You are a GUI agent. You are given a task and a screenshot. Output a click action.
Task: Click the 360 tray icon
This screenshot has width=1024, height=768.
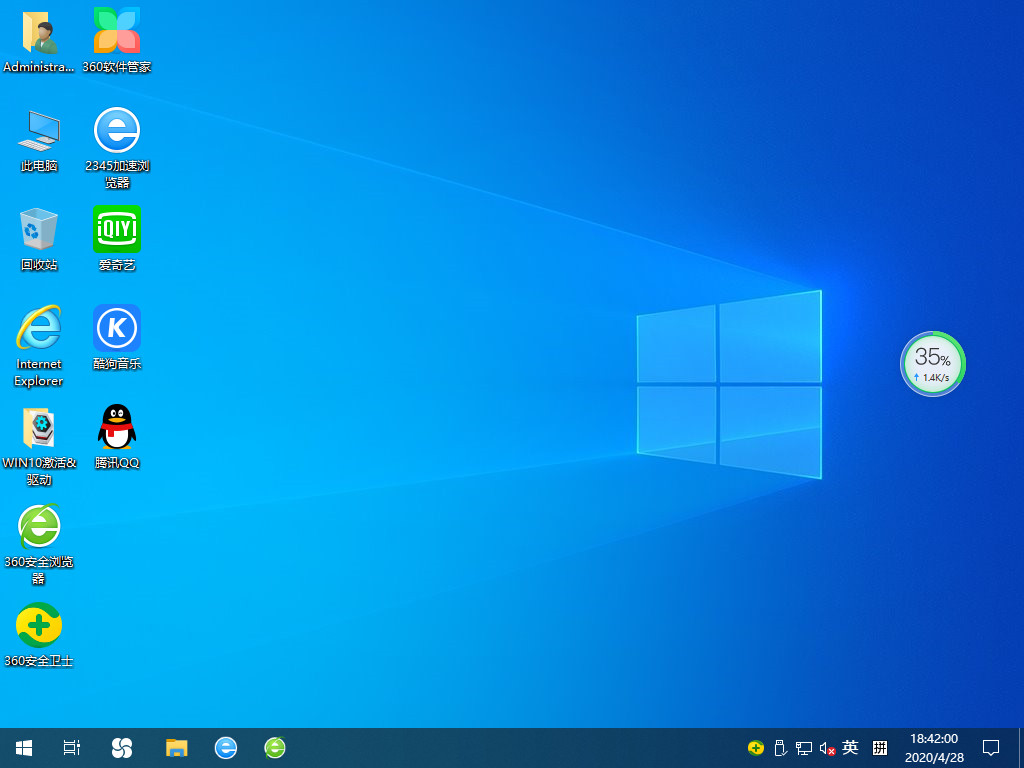(755, 747)
